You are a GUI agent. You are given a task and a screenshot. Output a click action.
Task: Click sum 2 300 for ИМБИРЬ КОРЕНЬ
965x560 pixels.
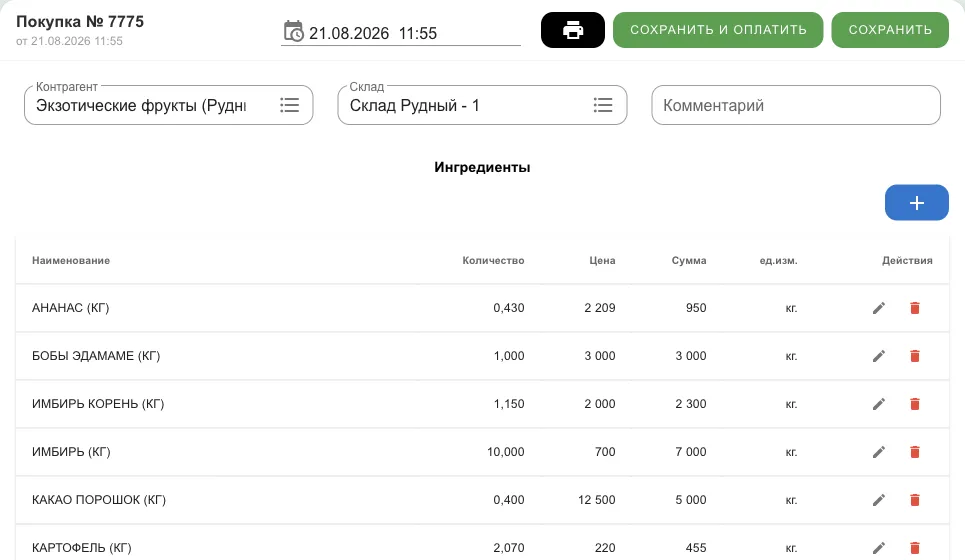tap(691, 404)
